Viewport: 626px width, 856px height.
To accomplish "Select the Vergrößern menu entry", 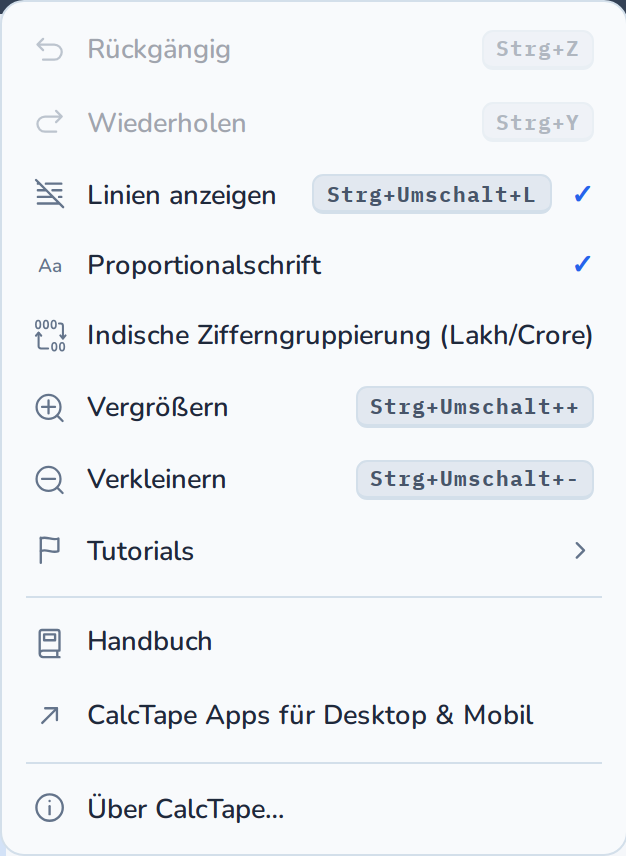I will tap(314, 407).
